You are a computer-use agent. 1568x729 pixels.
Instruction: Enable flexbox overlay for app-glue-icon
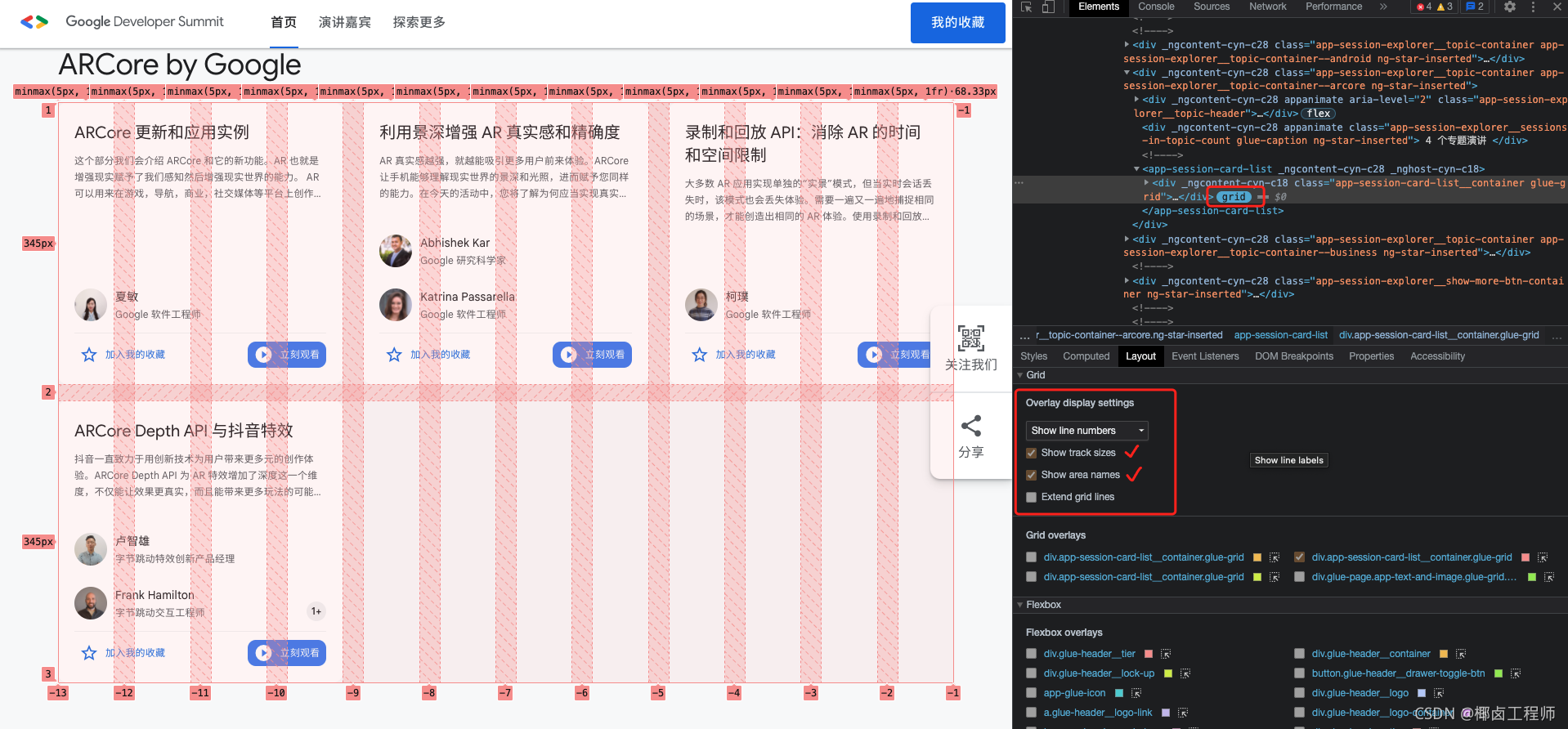point(1031,693)
